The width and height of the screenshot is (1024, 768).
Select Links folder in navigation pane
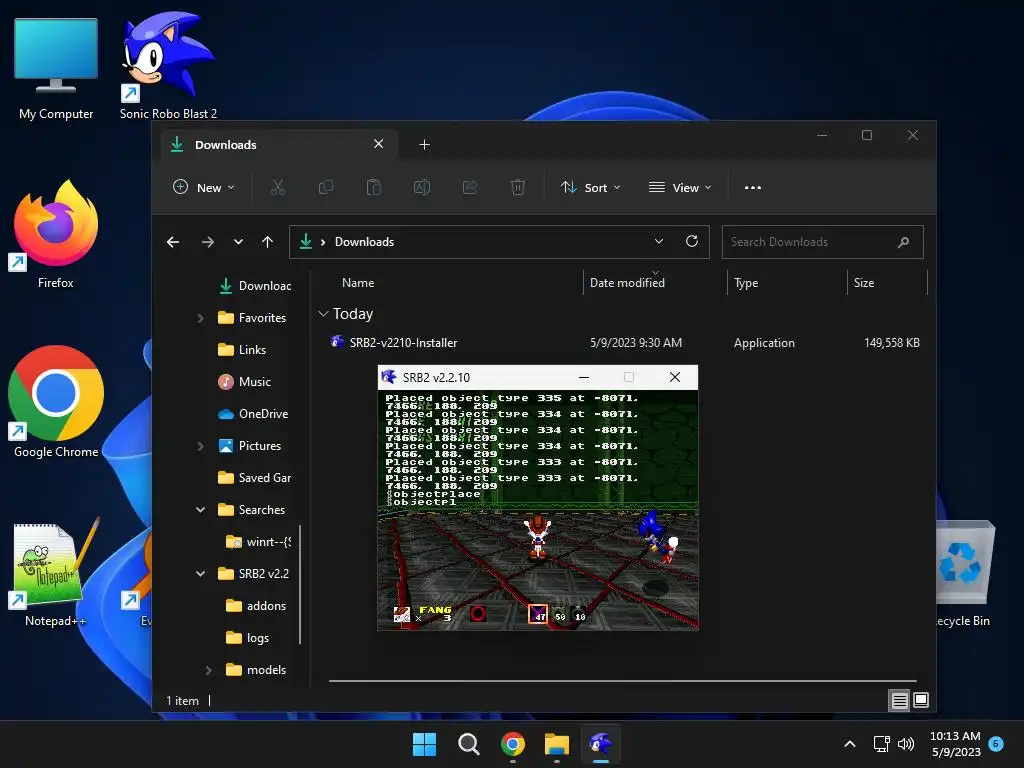(242, 350)
